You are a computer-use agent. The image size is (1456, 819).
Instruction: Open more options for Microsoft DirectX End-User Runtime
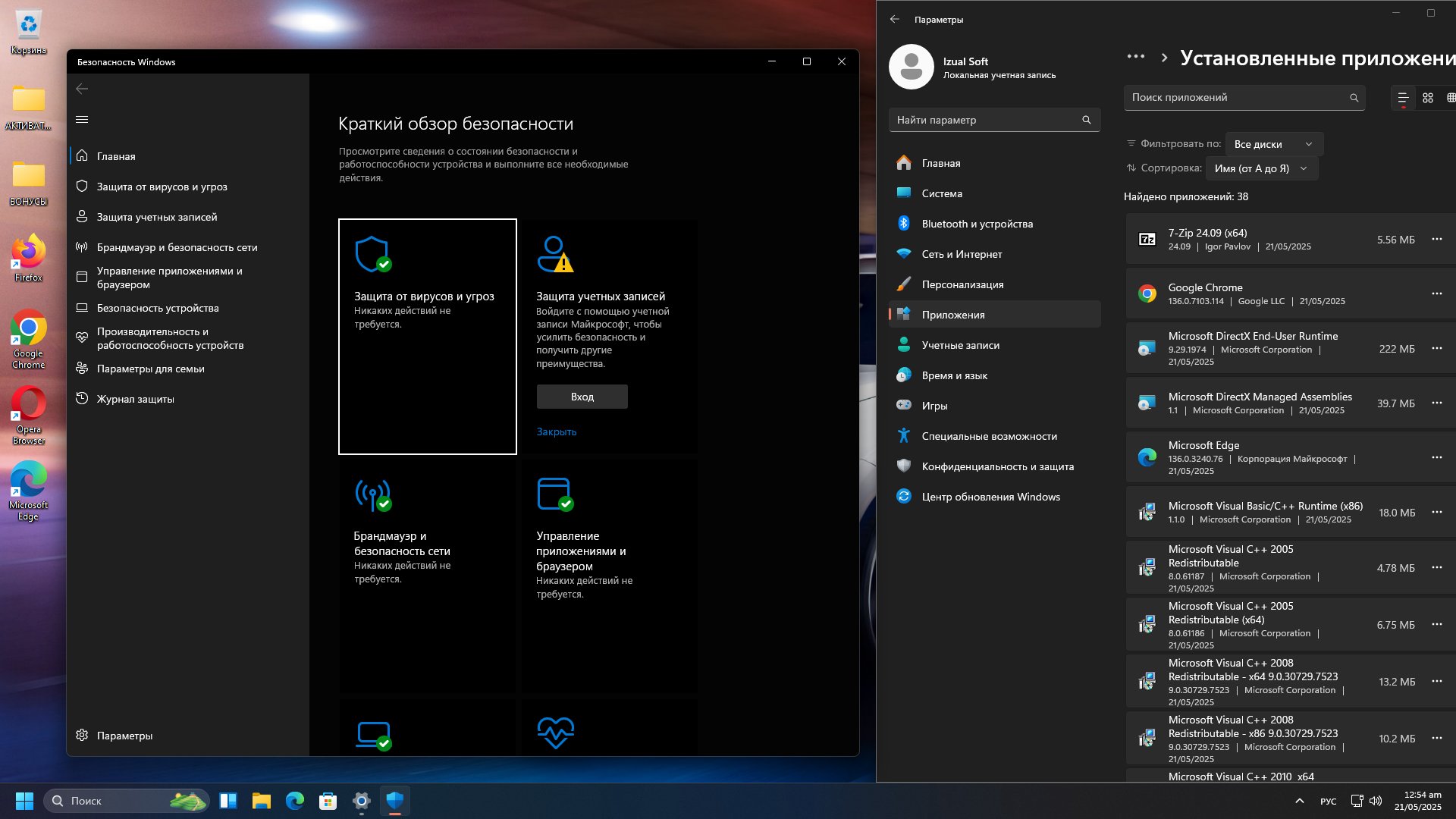click(1436, 348)
